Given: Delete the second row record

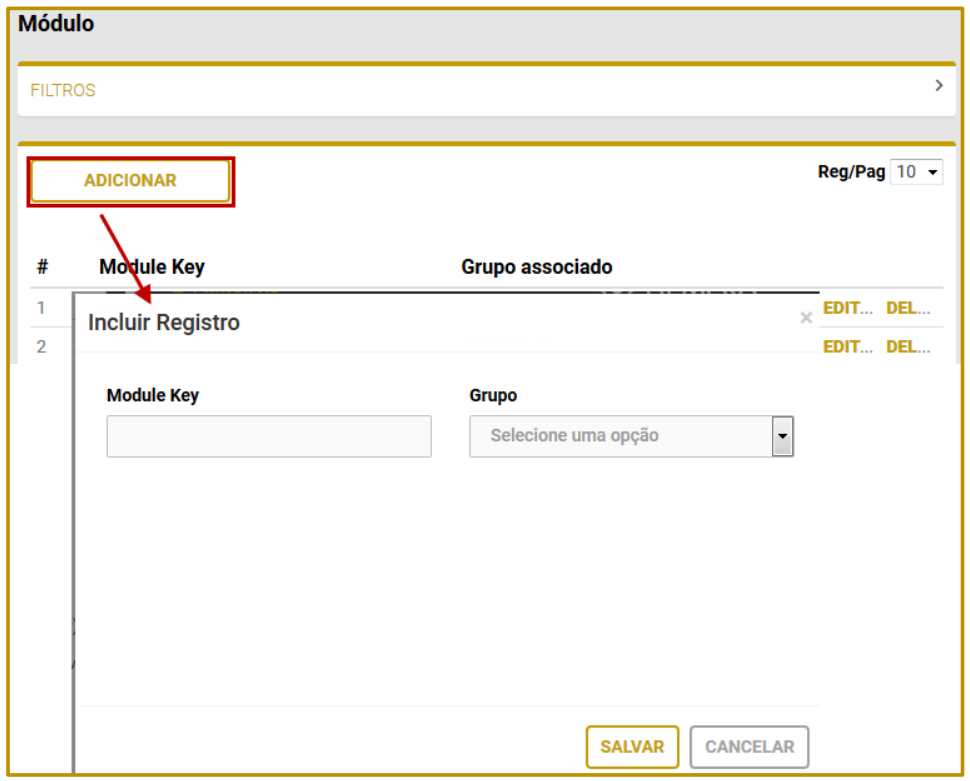Looking at the screenshot, I should [x=908, y=346].
